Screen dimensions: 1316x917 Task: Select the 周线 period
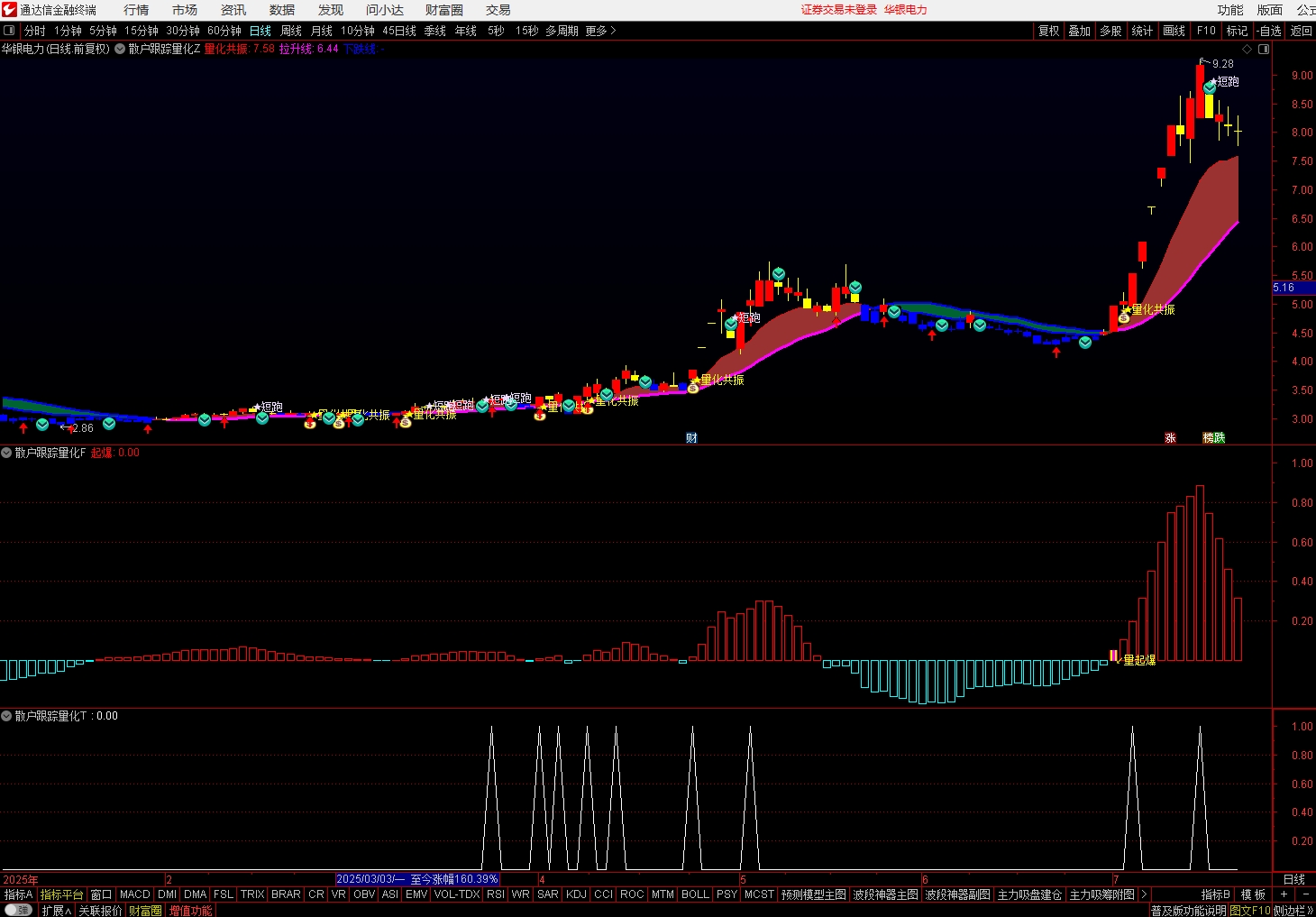(x=291, y=31)
